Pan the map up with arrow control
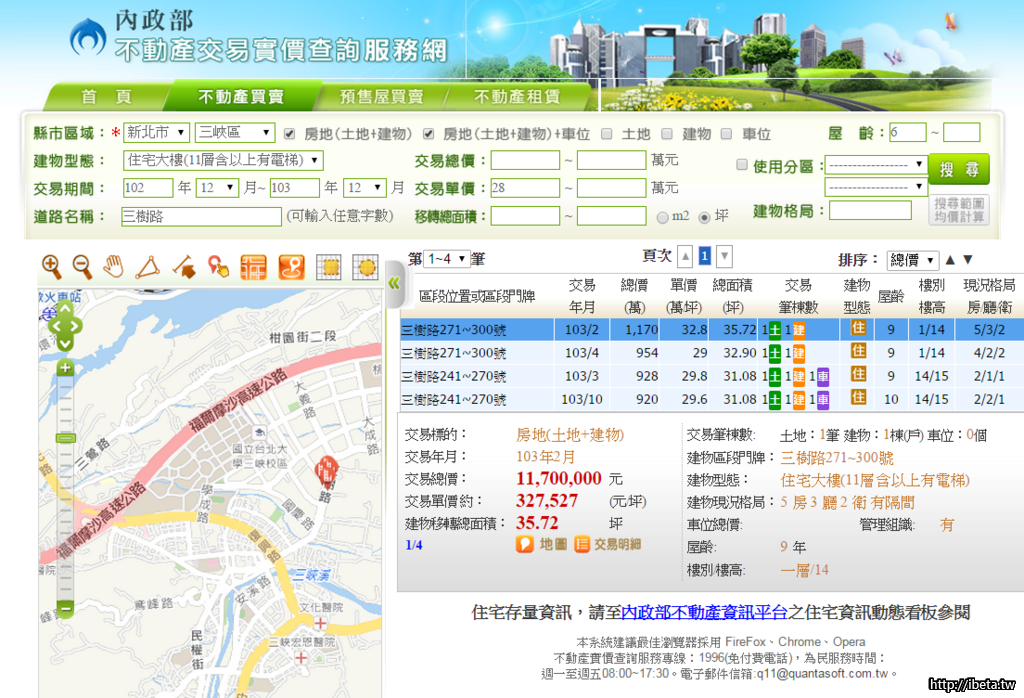 point(65,306)
